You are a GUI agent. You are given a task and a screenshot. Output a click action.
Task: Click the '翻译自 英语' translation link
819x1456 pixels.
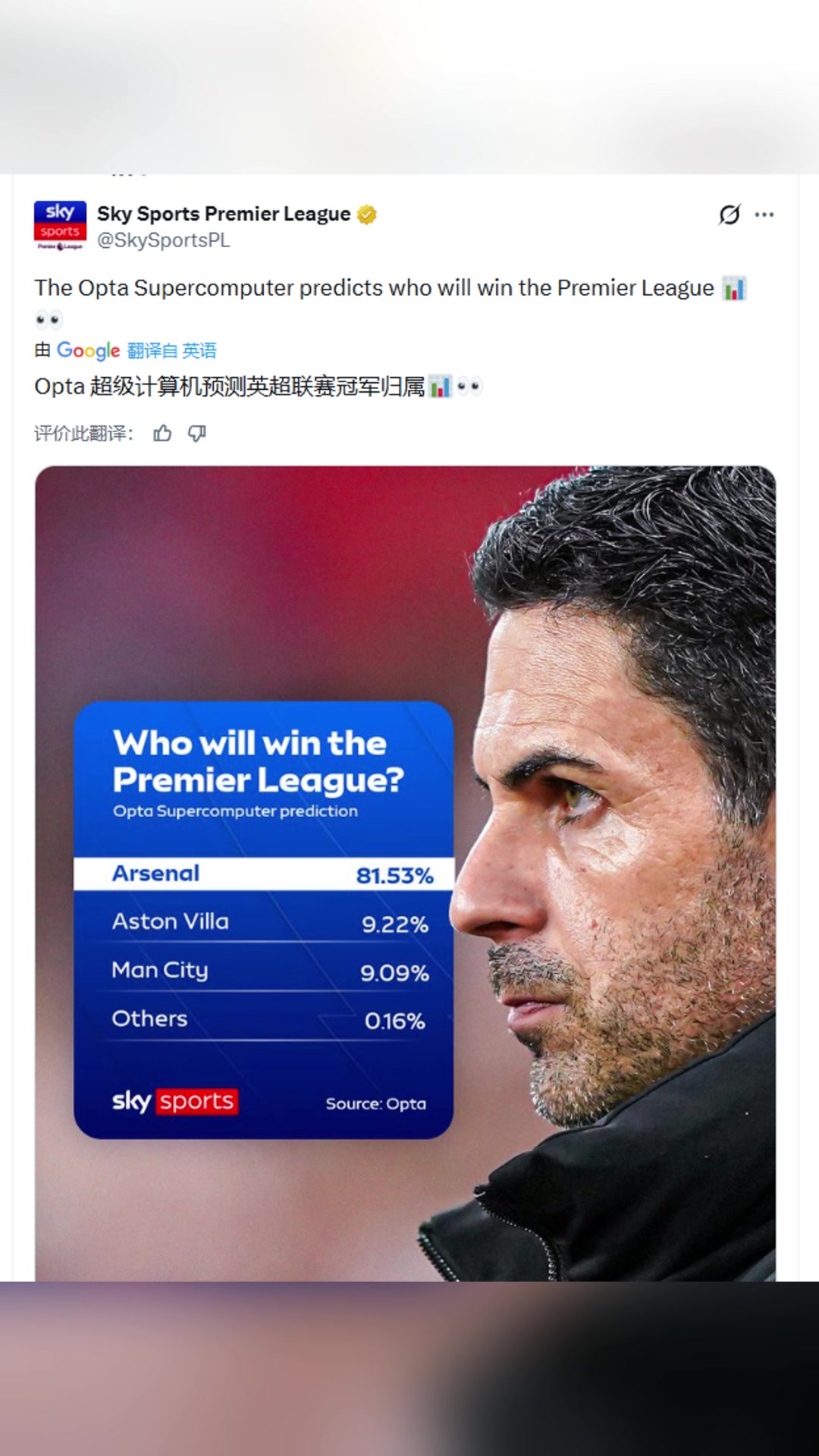pos(172,350)
